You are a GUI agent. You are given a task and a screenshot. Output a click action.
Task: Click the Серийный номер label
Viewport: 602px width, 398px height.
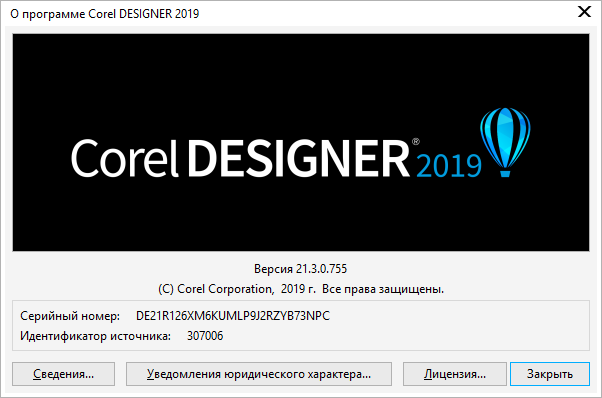pyautogui.click(x=70, y=316)
